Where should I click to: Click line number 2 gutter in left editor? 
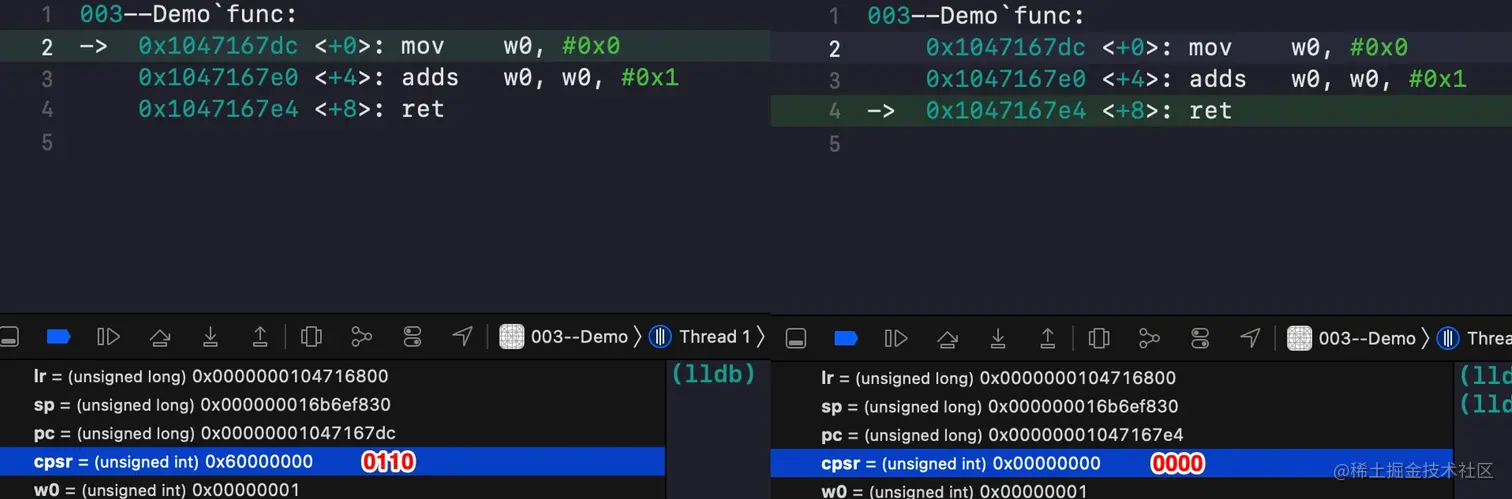click(47, 47)
